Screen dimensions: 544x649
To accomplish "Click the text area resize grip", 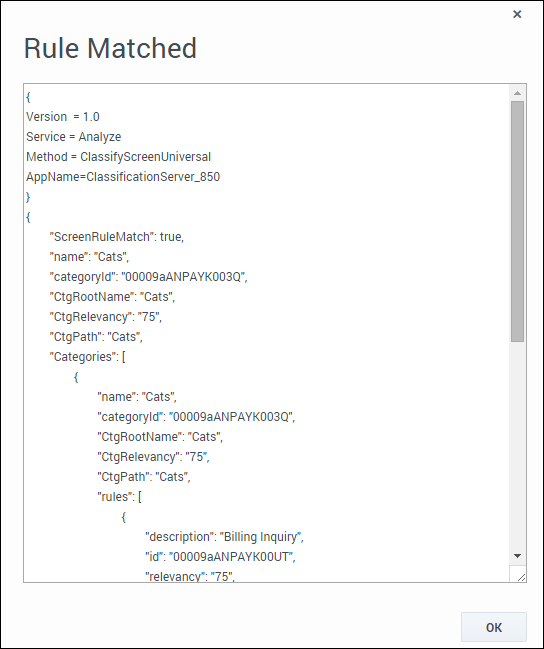I will click(522, 577).
